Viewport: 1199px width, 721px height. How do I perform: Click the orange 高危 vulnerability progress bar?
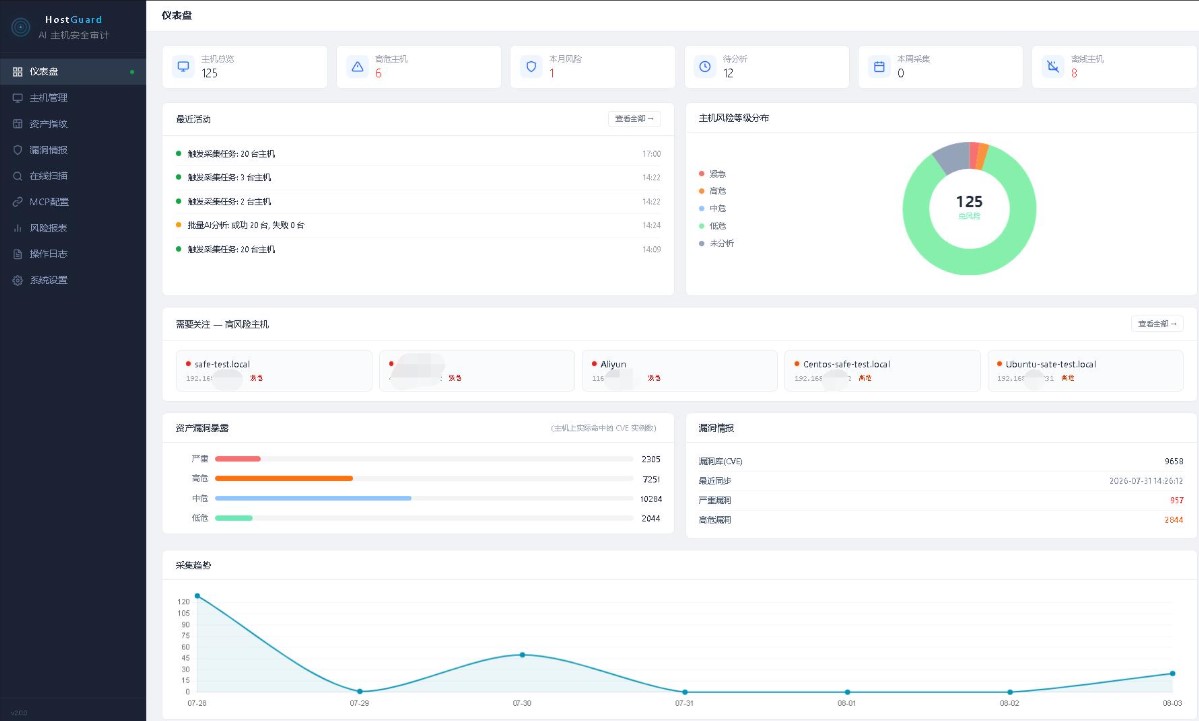[x=284, y=479]
